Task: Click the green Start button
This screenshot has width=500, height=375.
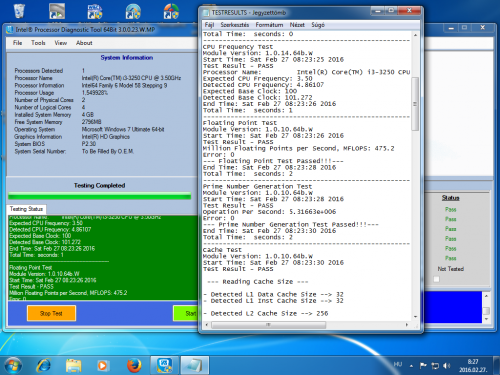Action: pyautogui.click(x=186, y=313)
